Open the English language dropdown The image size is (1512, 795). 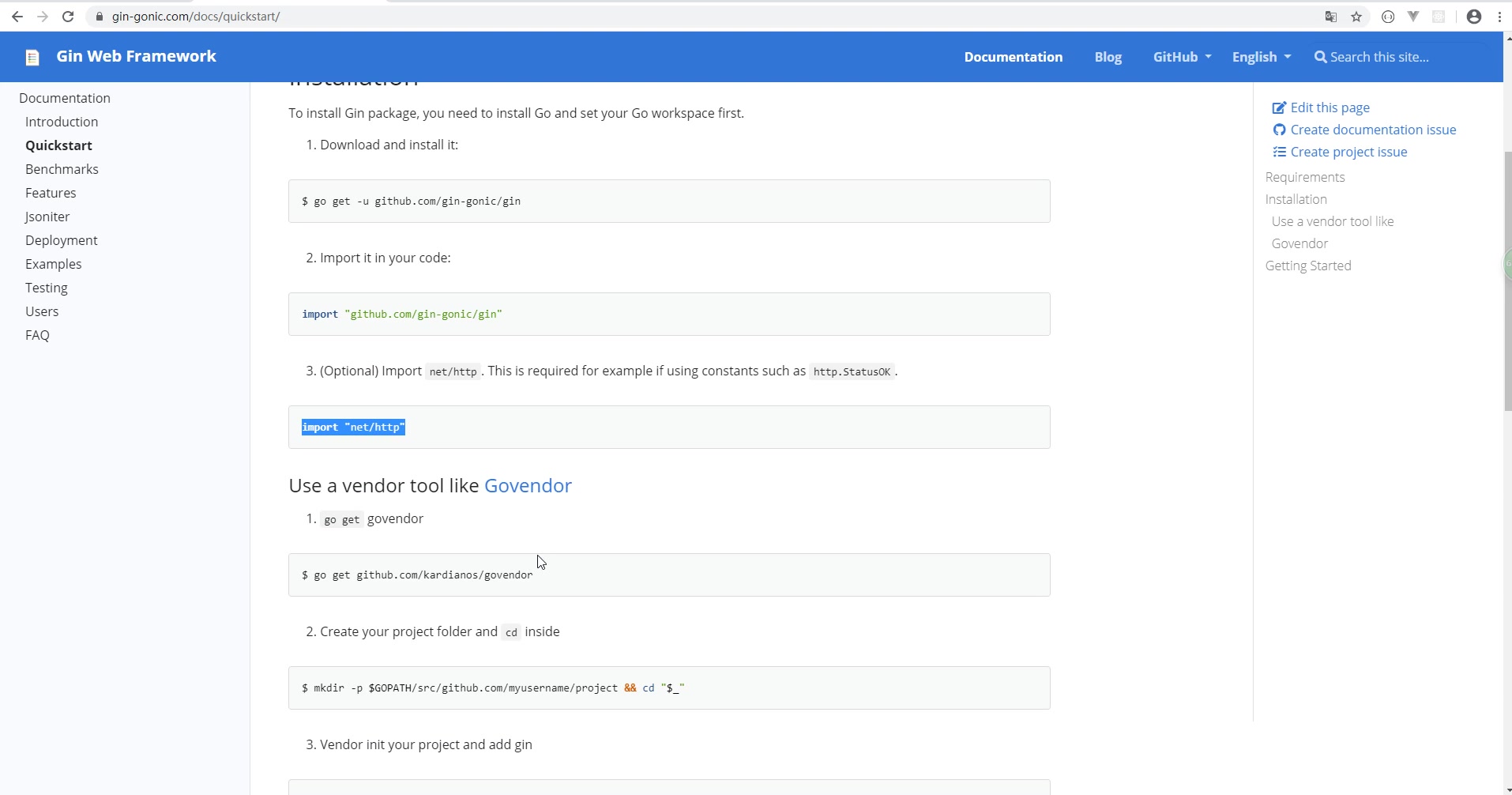point(1262,57)
